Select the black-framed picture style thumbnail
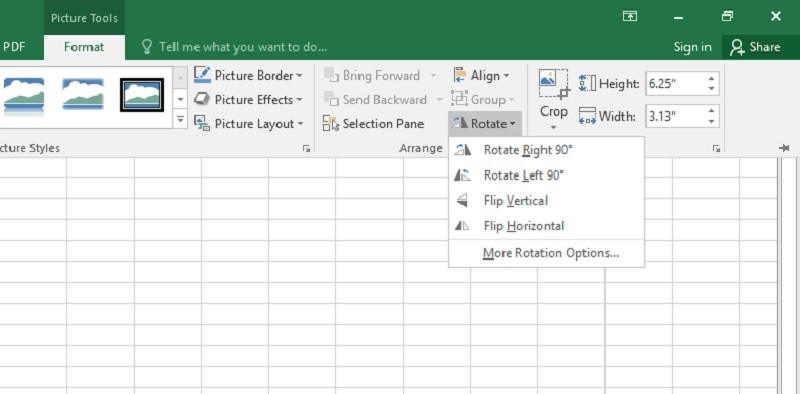 click(142, 95)
